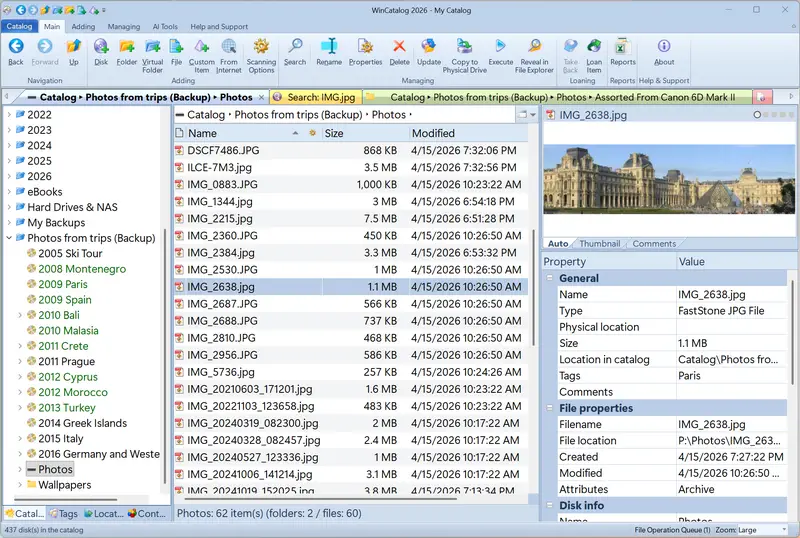Collapse the File properties section
800x538 pixels.
550,408
